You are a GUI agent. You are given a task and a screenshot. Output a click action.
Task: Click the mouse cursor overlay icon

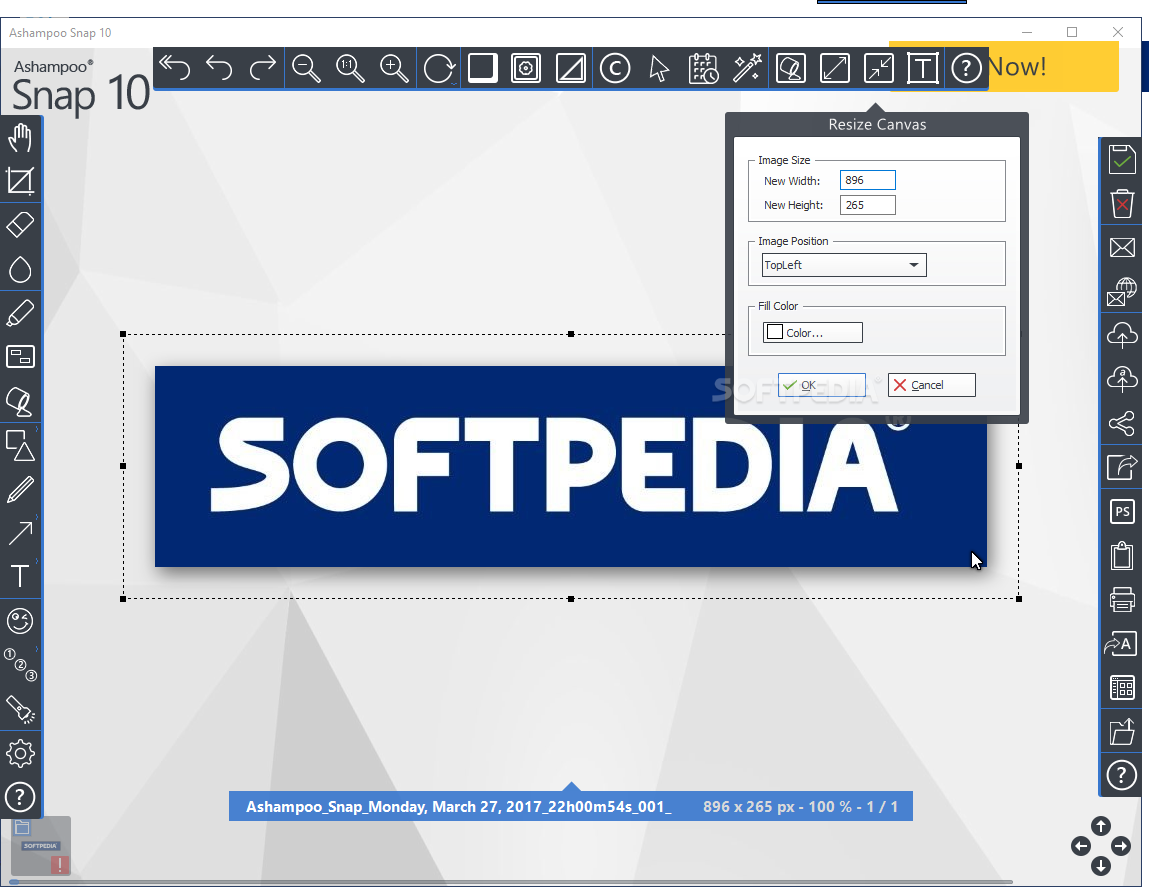tap(659, 68)
